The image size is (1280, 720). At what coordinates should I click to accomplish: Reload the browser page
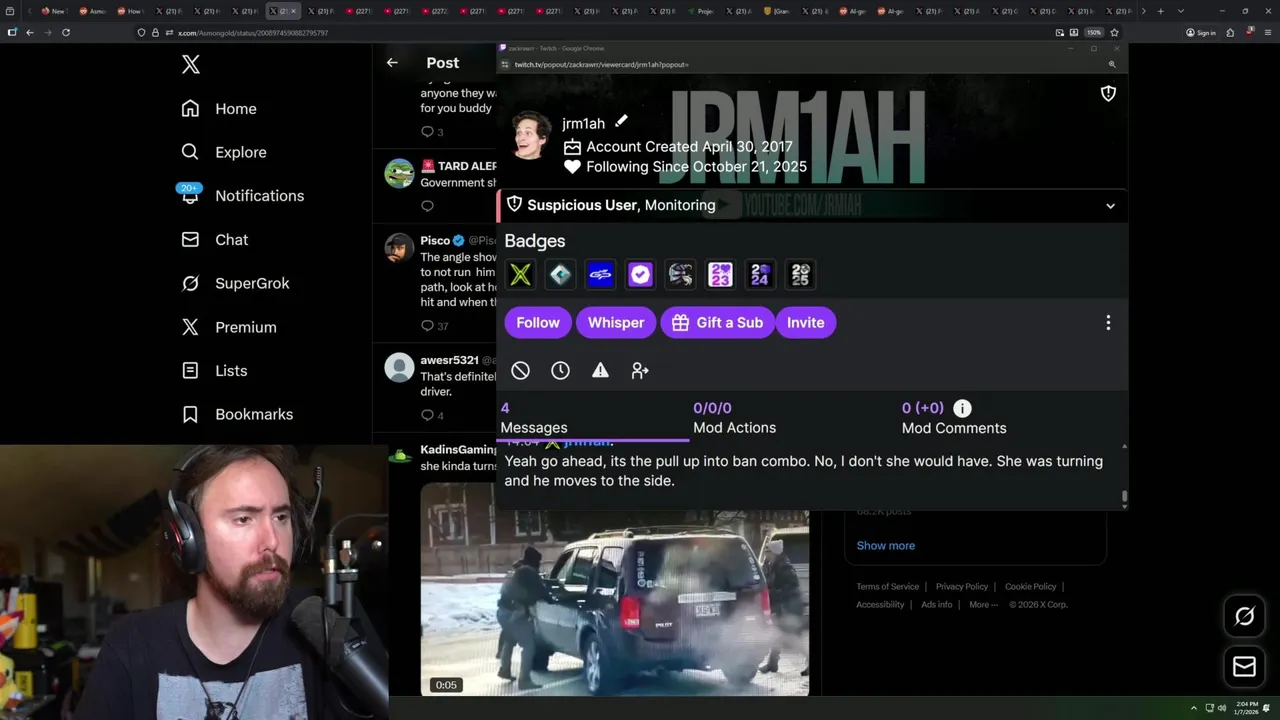pos(66,32)
